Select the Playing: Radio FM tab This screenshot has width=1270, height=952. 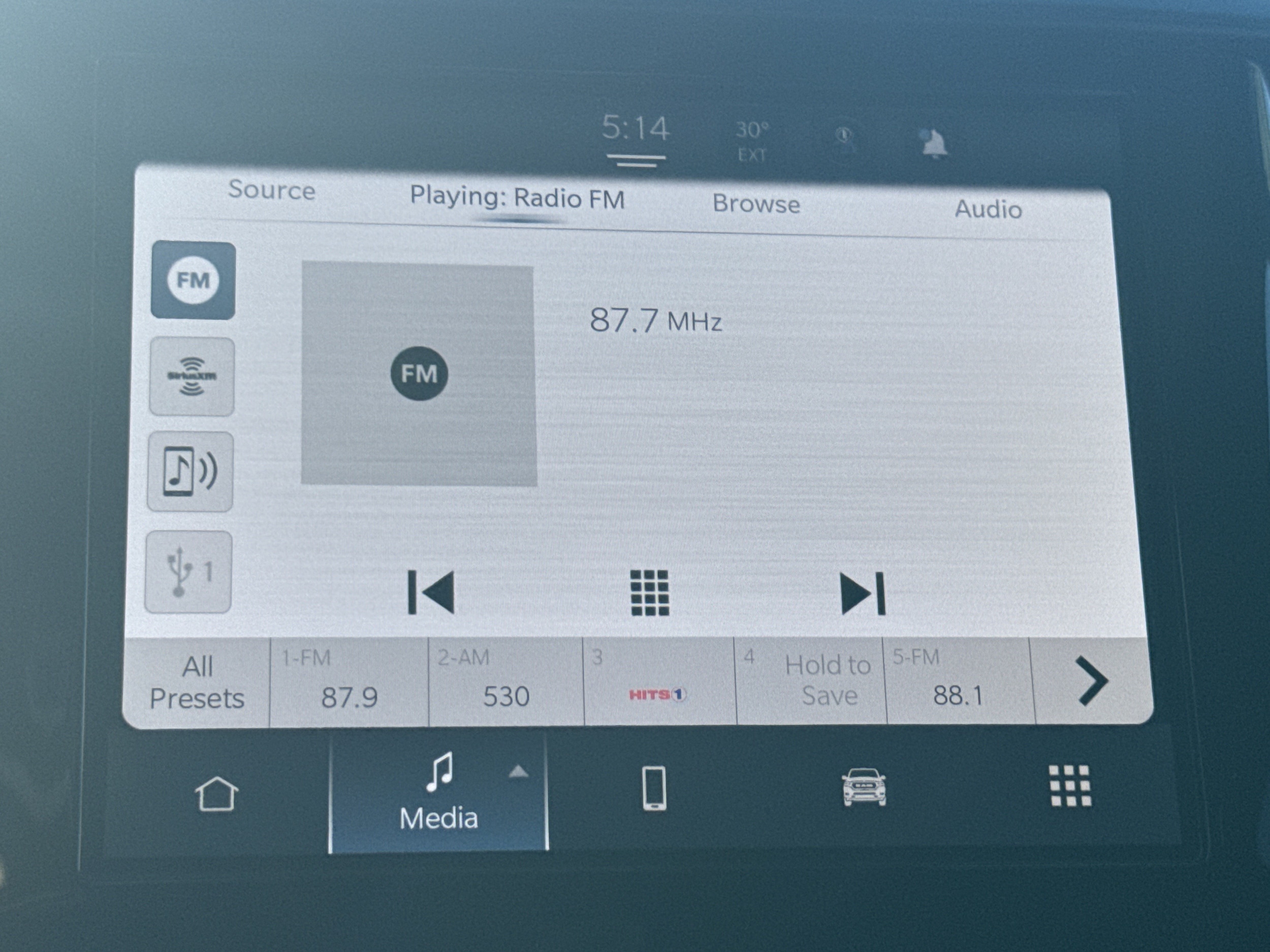point(517,199)
